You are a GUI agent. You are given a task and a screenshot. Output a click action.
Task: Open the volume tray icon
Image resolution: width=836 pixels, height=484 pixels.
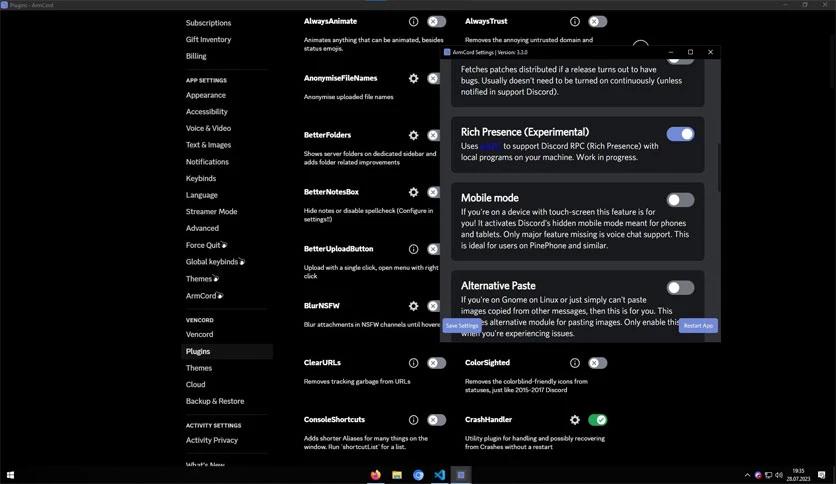[778, 475]
